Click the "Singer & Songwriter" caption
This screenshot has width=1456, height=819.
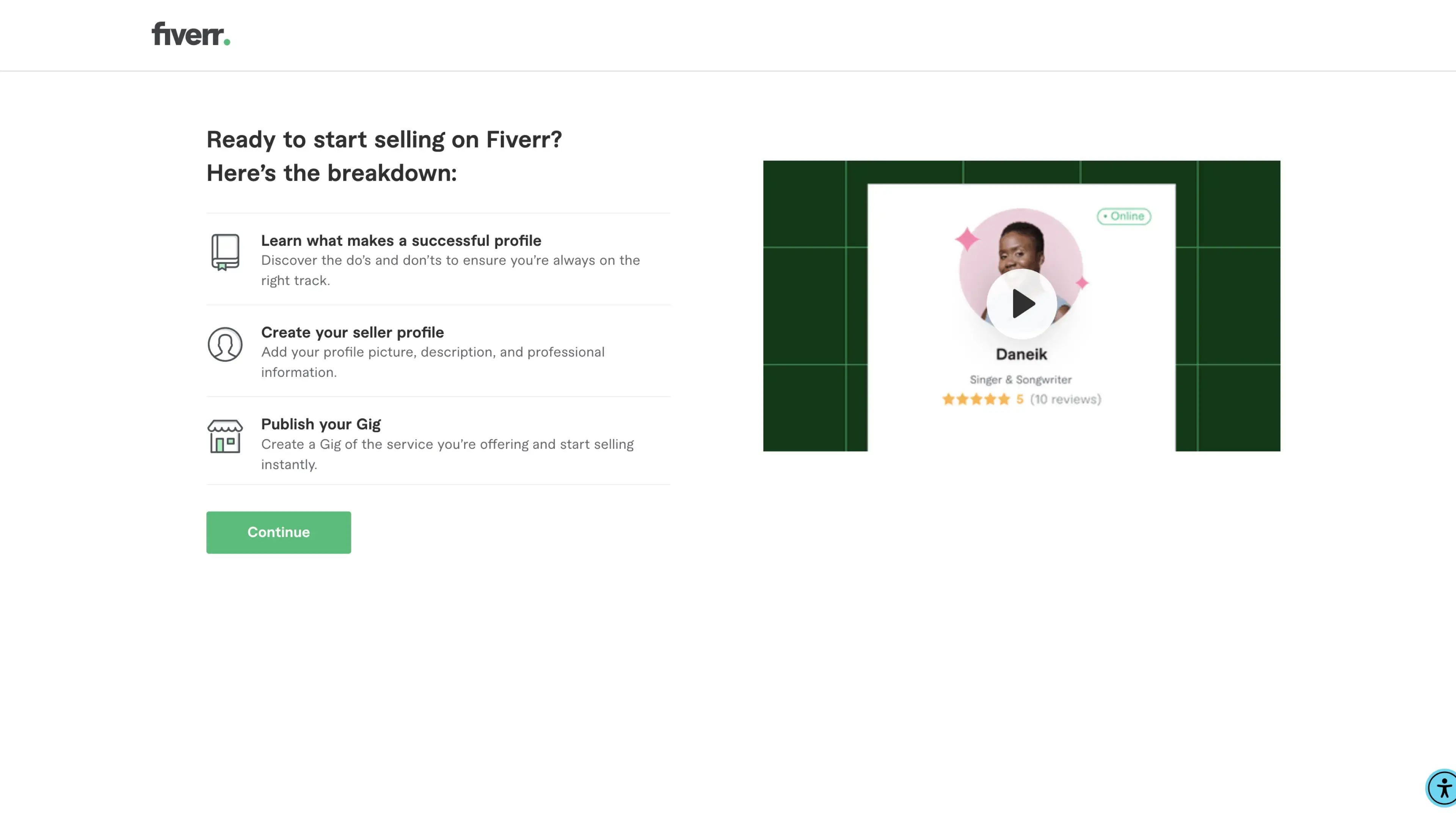click(1020, 380)
